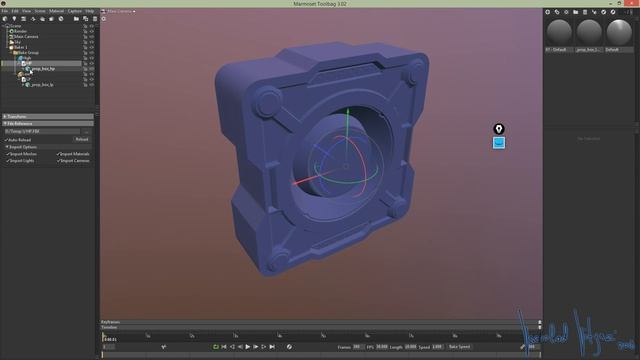The image size is (640, 360).
Task: Click the Add Camera icon in scene toolbar
Action: 23,19
